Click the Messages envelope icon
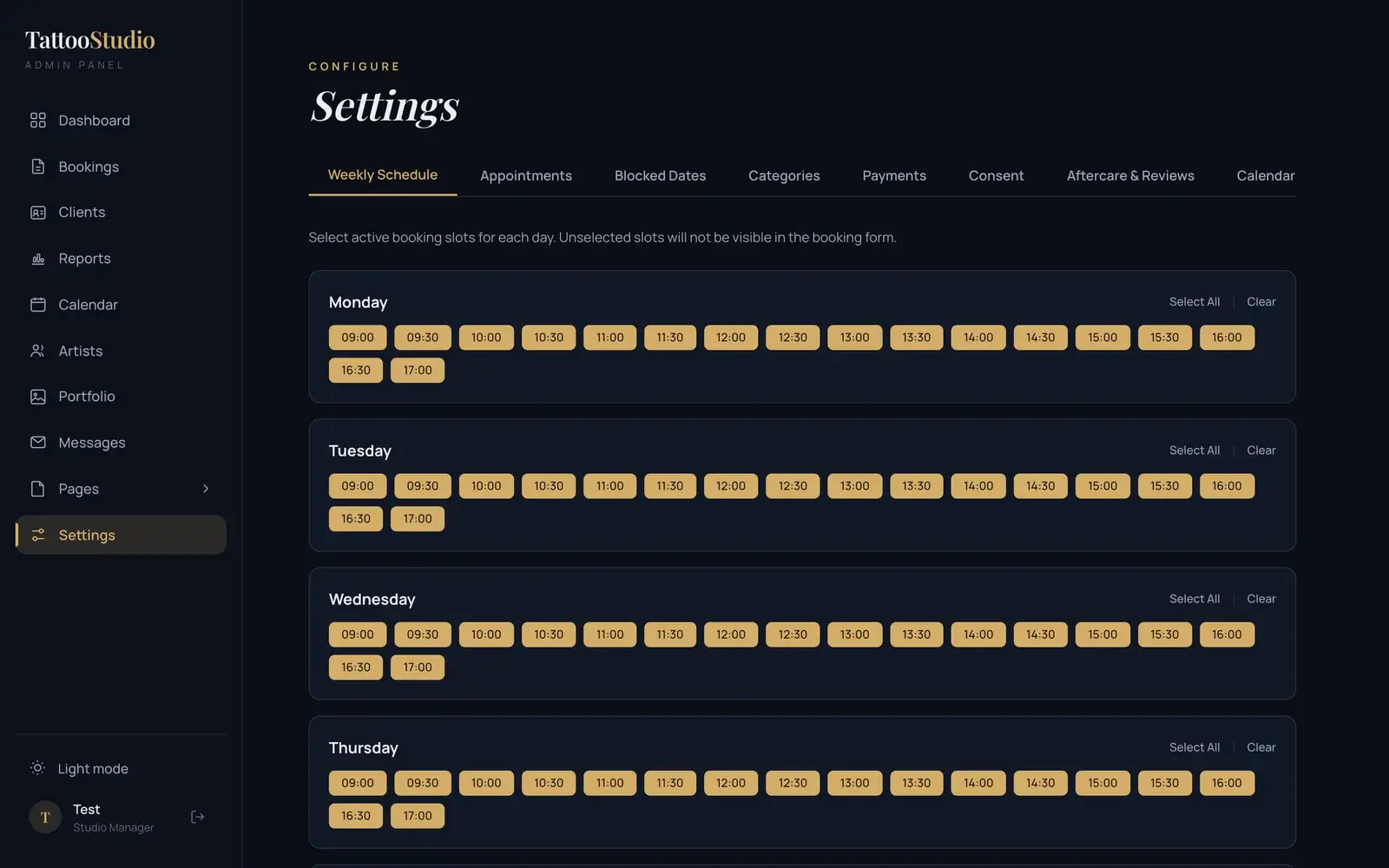The height and width of the screenshot is (868, 1389). (37, 443)
